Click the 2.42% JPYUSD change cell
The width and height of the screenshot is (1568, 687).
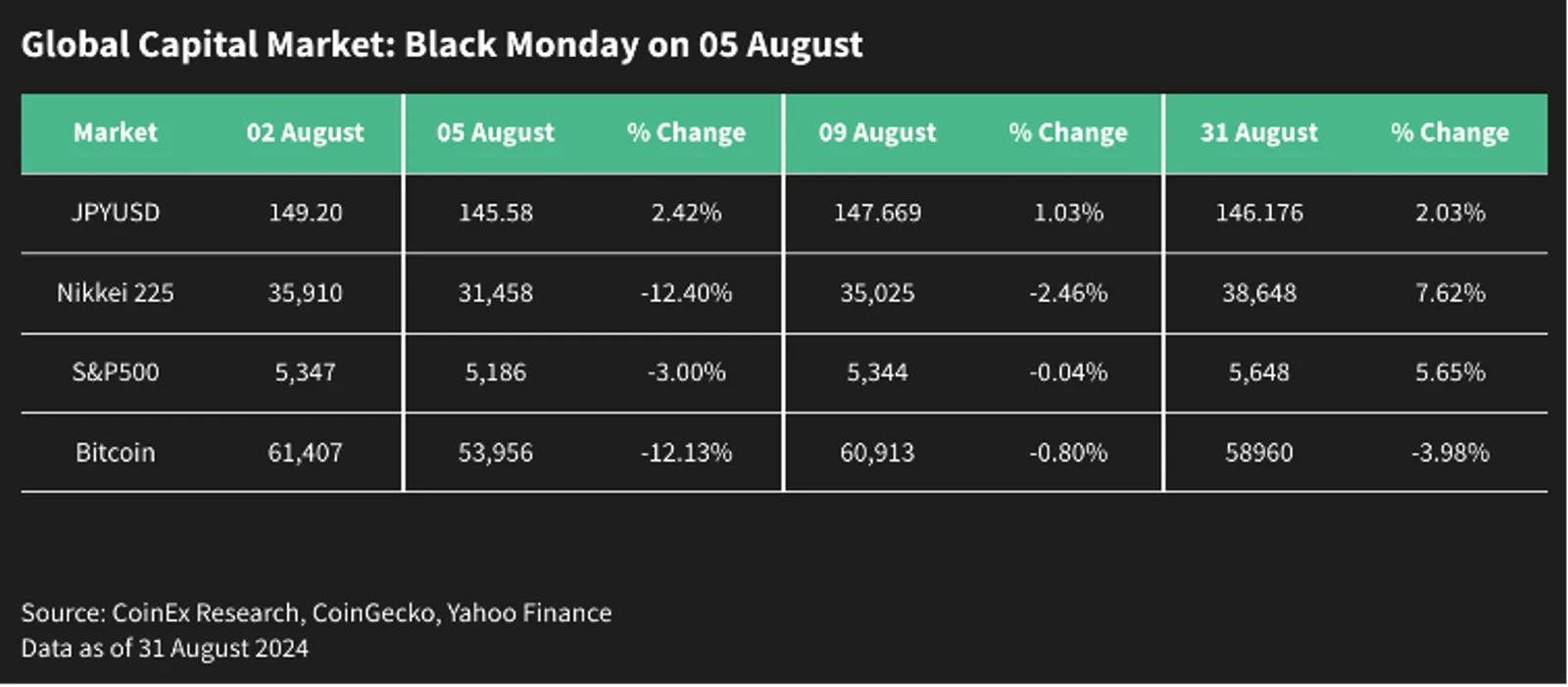click(686, 213)
